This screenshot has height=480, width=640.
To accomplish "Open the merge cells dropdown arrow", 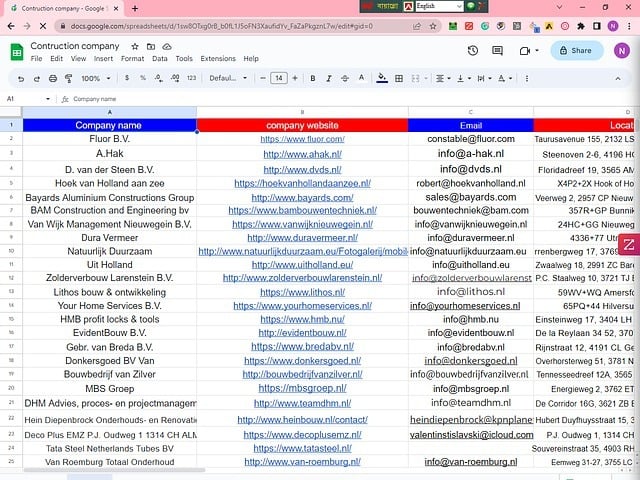I will (x=426, y=78).
